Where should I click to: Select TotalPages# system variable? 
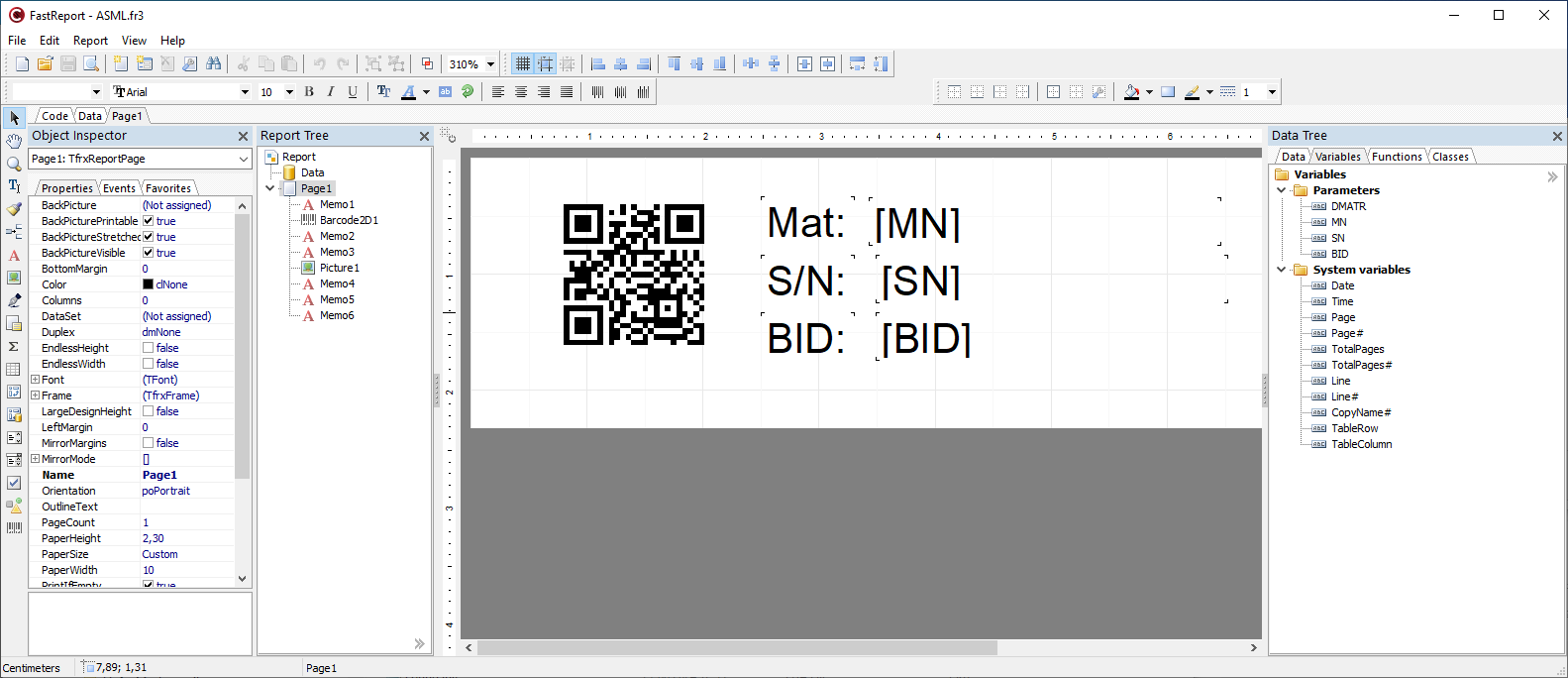pos(1362,365)
